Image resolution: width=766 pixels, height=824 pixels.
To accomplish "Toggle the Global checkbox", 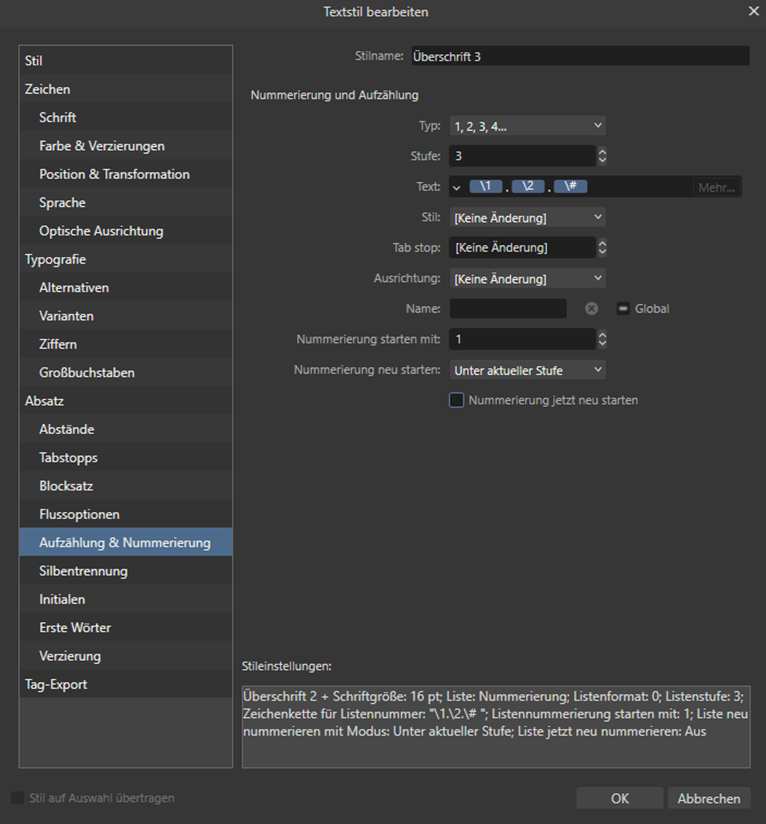I will click(623, 308).
